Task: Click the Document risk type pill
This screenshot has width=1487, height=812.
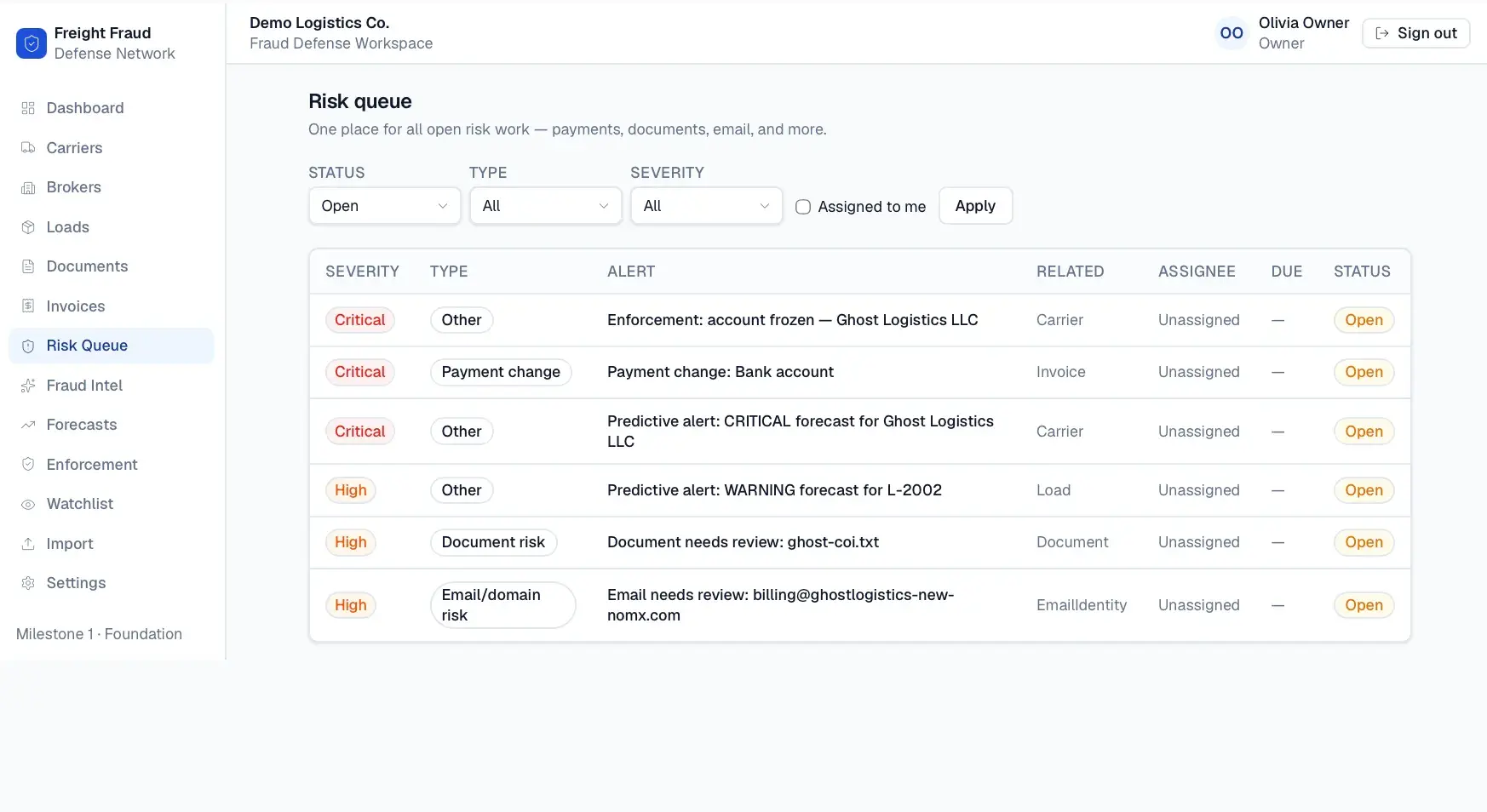Action: pos(493,542)
